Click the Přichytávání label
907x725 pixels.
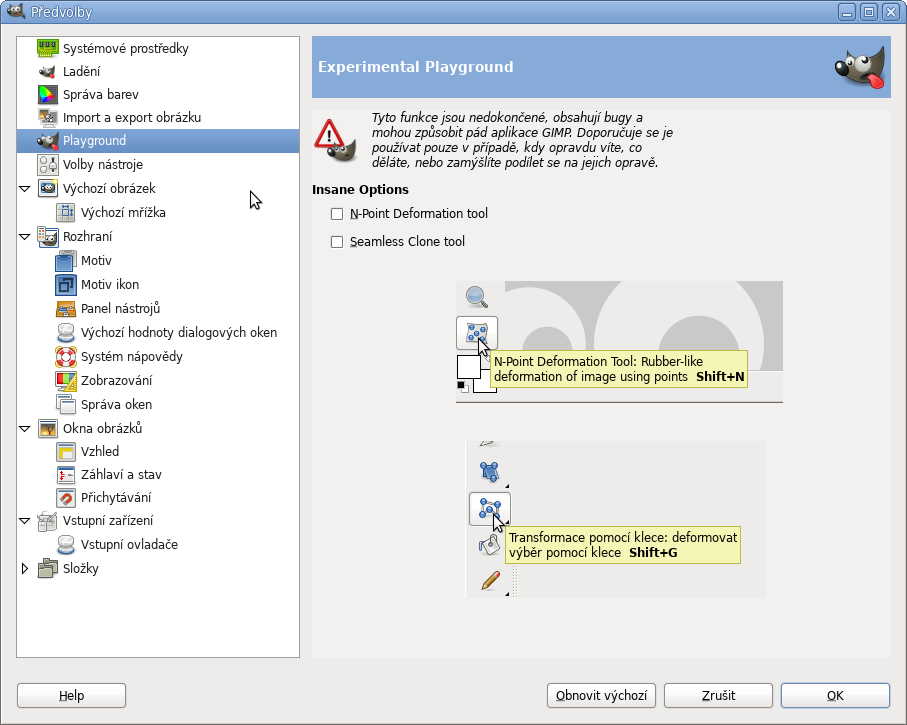point(116,498)
